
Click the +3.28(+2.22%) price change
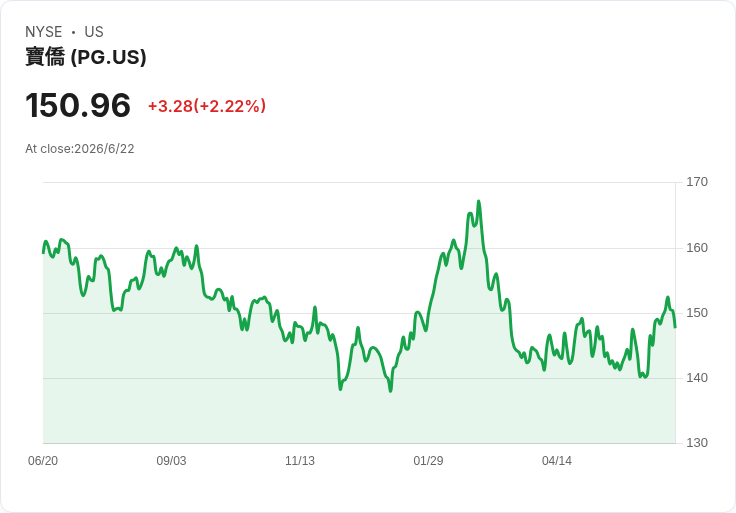(x=207, y=106)
